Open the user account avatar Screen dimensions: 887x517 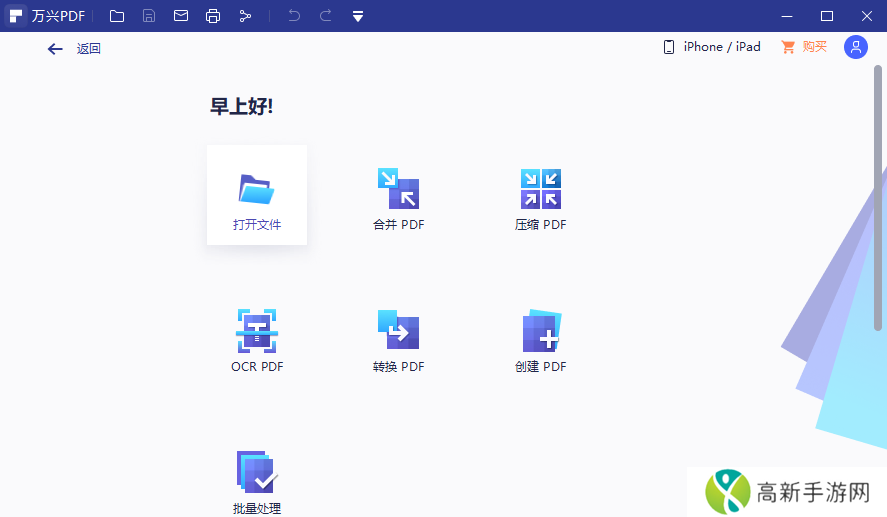tap(855, 47)
